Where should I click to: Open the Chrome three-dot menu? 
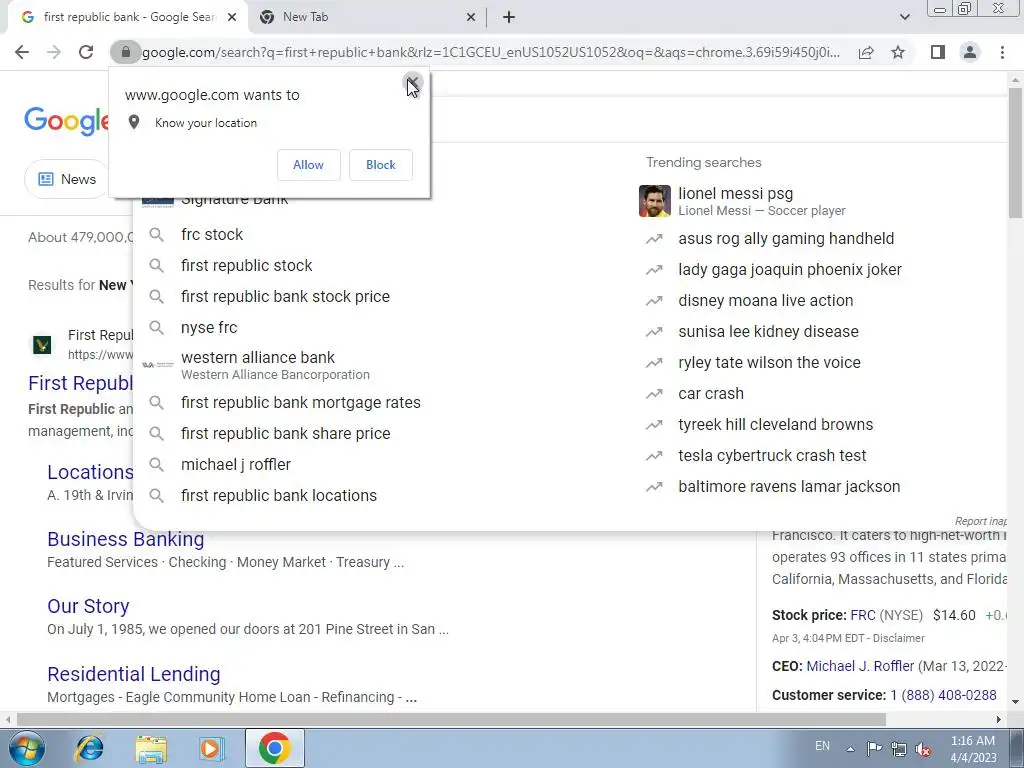click(x=1002, y=52)
